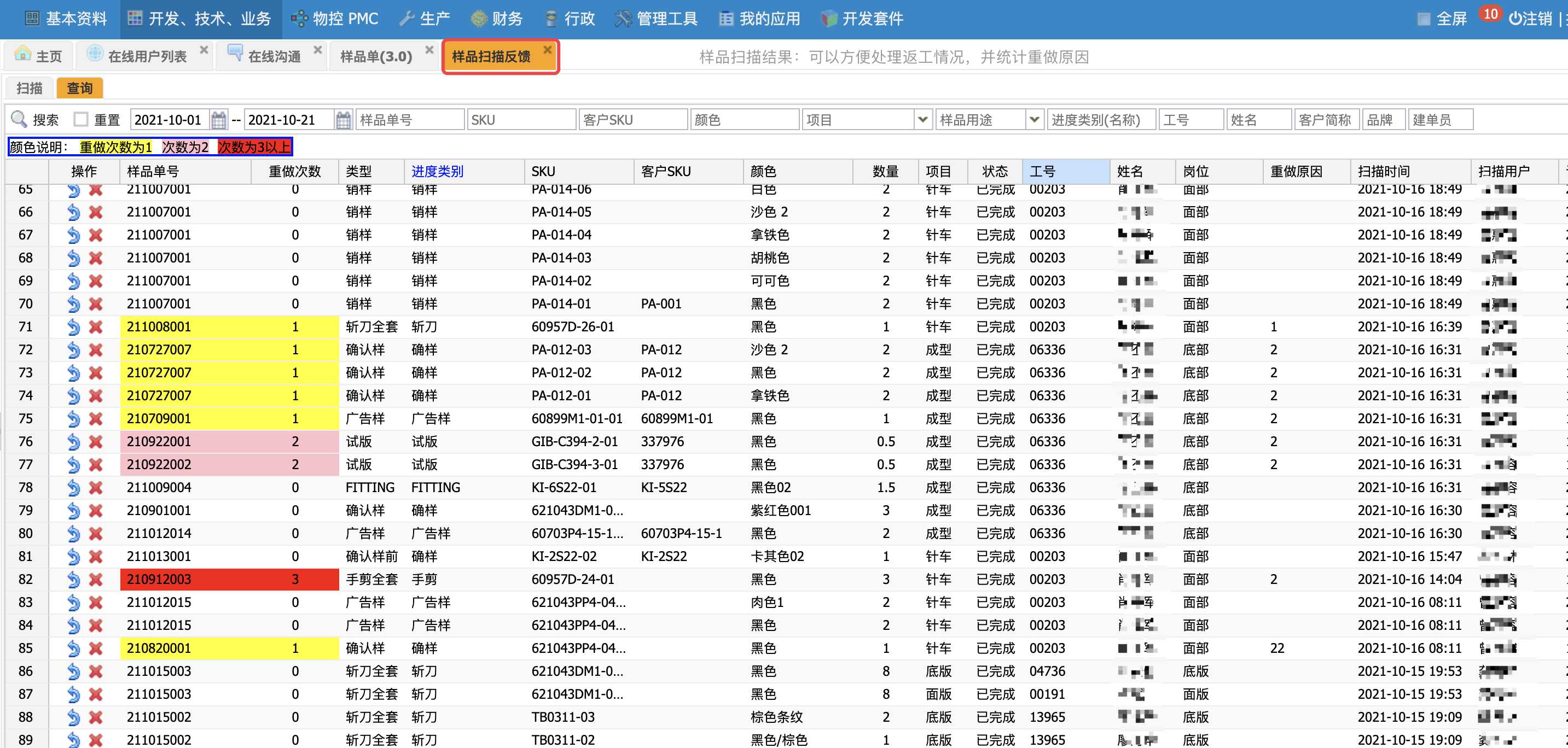Open the 开发套件 menu

point(862,19)
